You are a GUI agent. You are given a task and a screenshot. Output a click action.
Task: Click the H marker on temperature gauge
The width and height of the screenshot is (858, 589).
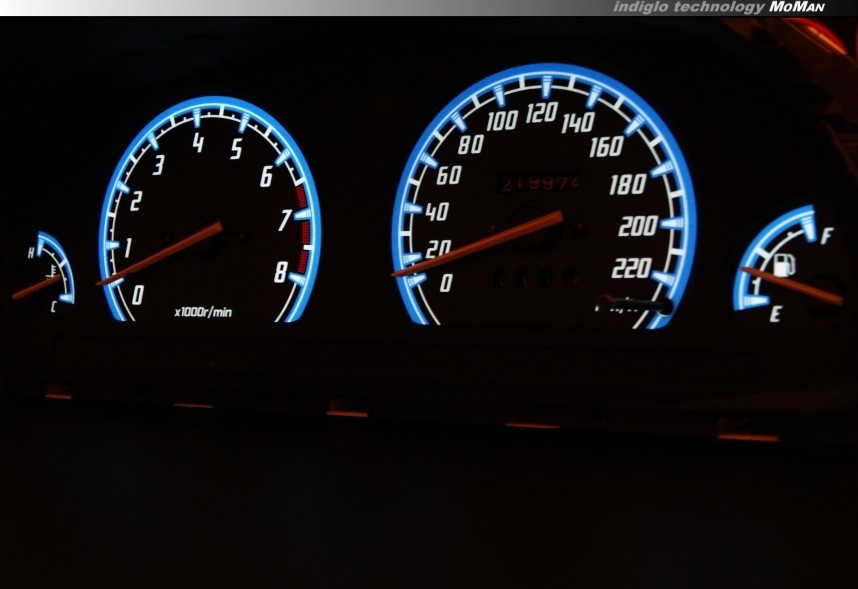pos(31,254)
